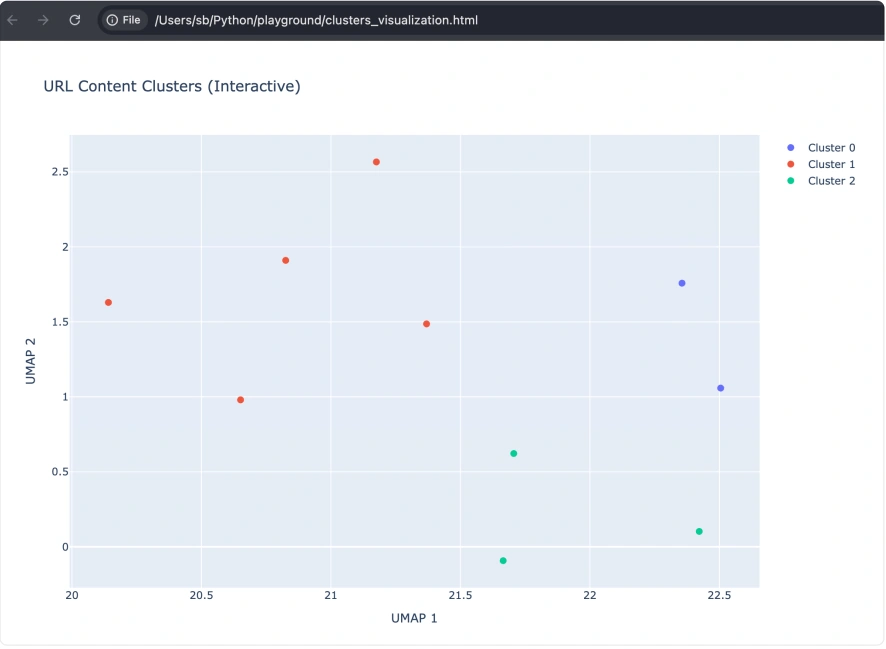Screen dimensions: 886x649
Task: Click the rightmost blue data point
Action: pos(720,388)
